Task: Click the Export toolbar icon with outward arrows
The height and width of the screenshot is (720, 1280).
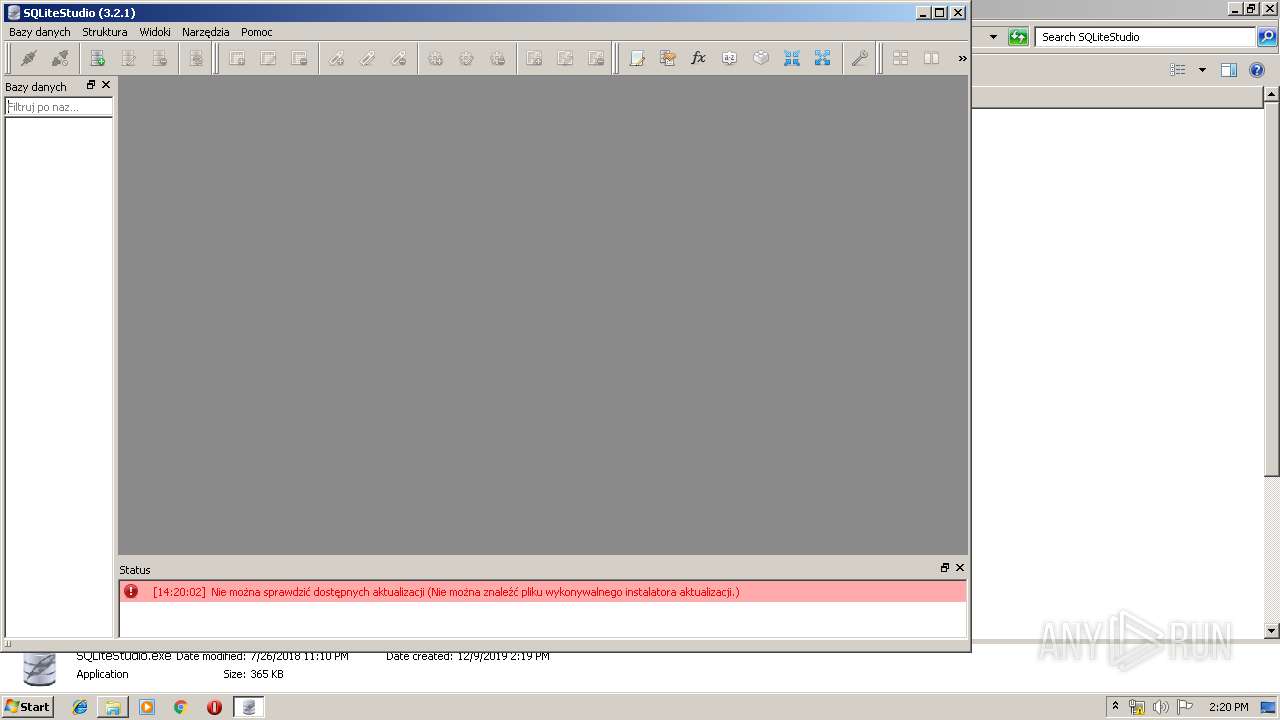Action: [823, 59]
